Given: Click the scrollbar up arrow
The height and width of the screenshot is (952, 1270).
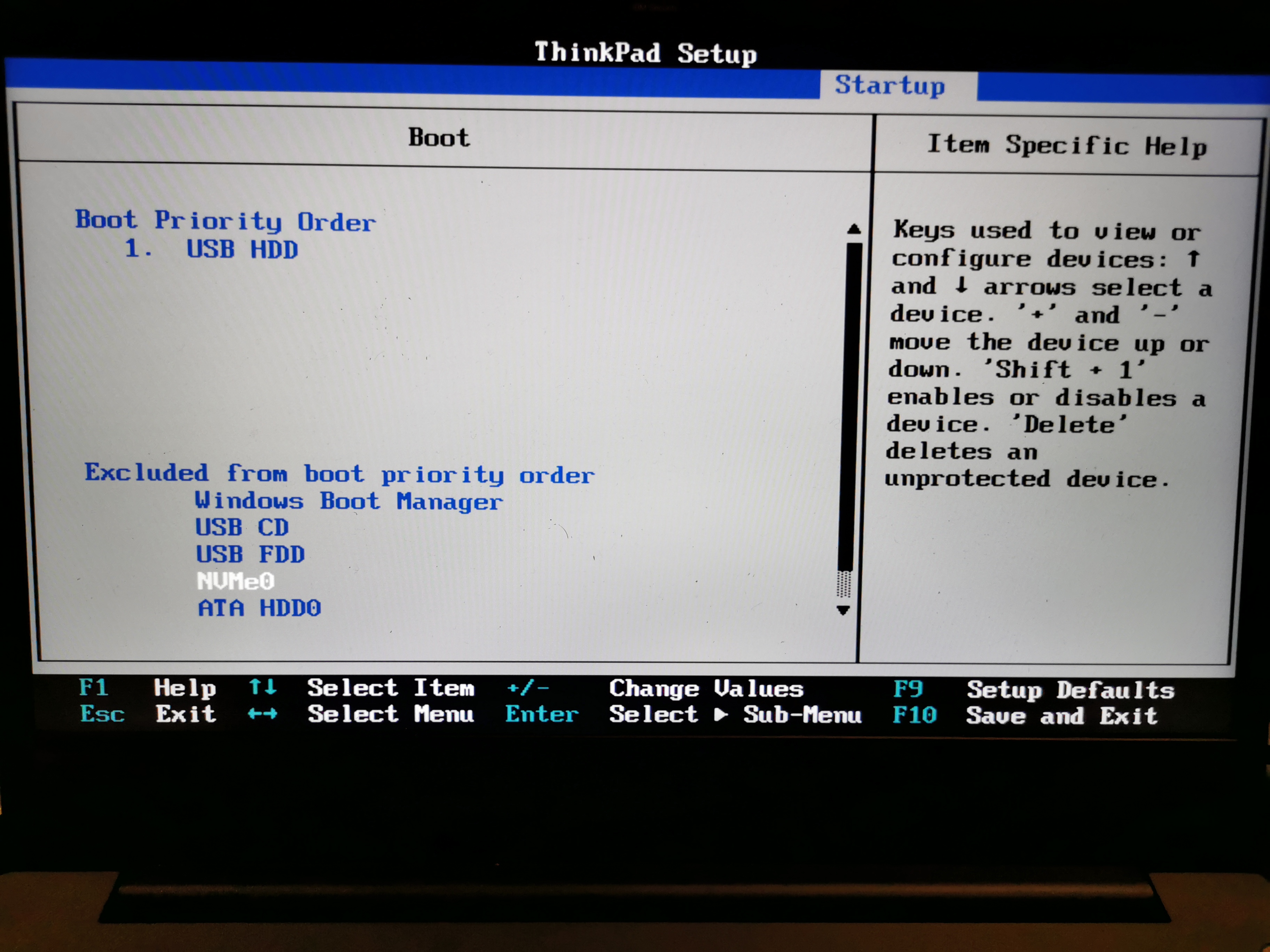Looking at the screenshot, I should [x=854, y=230].
